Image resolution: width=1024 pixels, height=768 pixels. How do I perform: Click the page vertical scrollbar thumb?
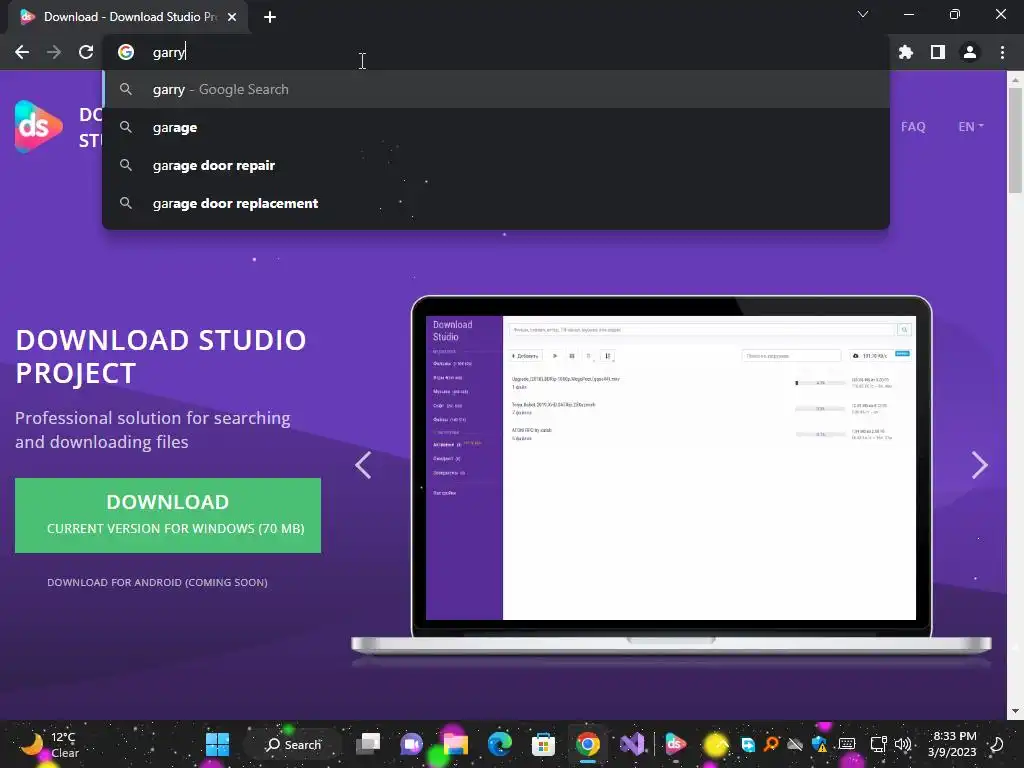[1015, 140]
